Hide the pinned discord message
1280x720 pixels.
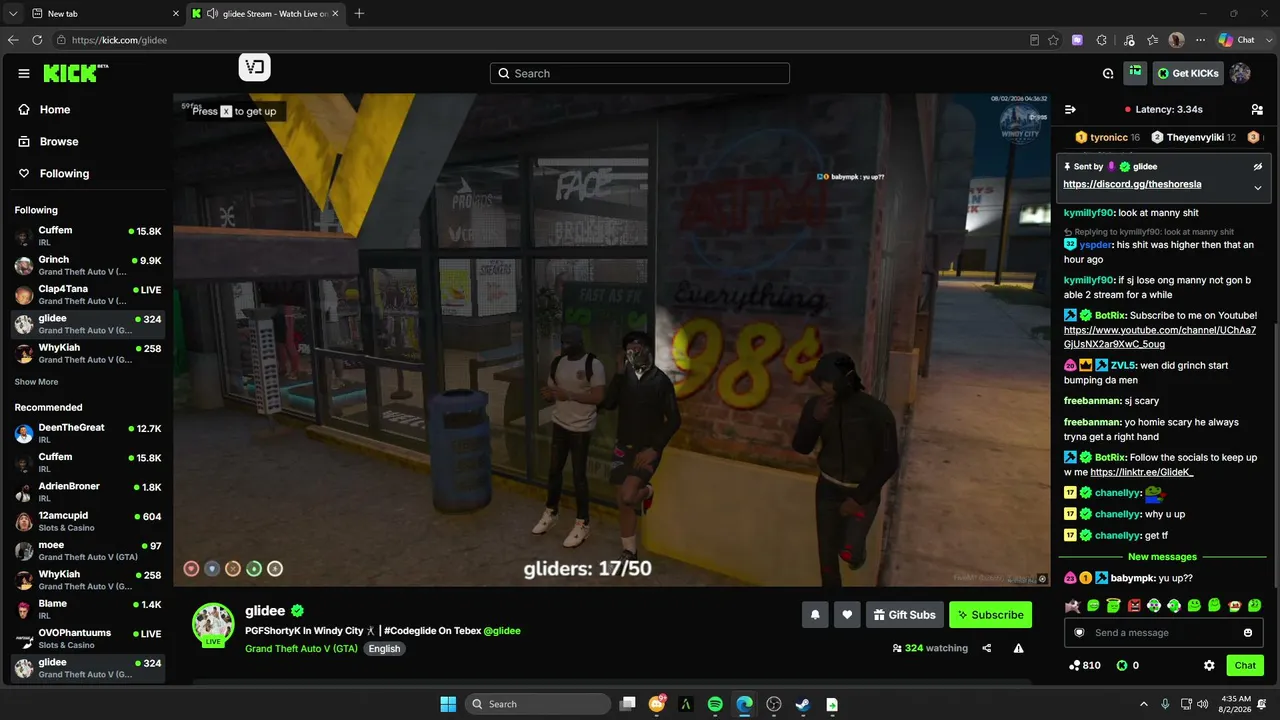[x=1258, y=167]
